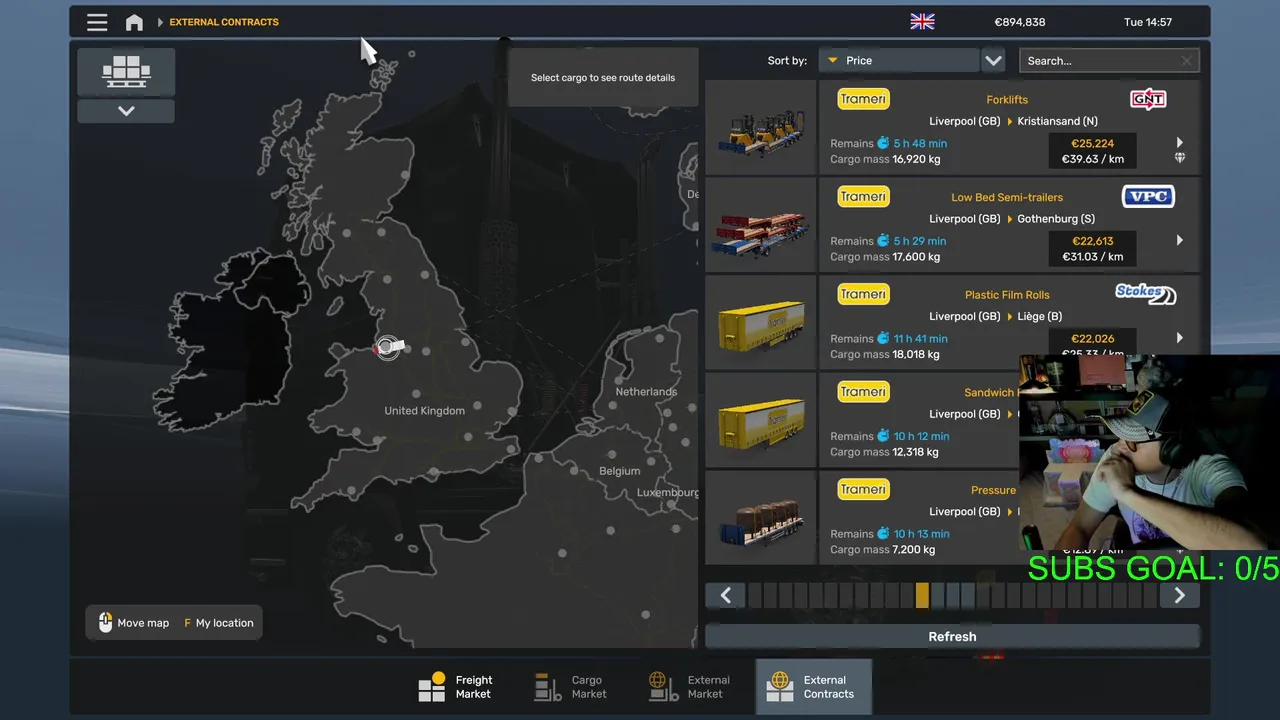Switch to Freight Market tab
This screenshot has height=720, width=1280.
(x=456, y=687)
